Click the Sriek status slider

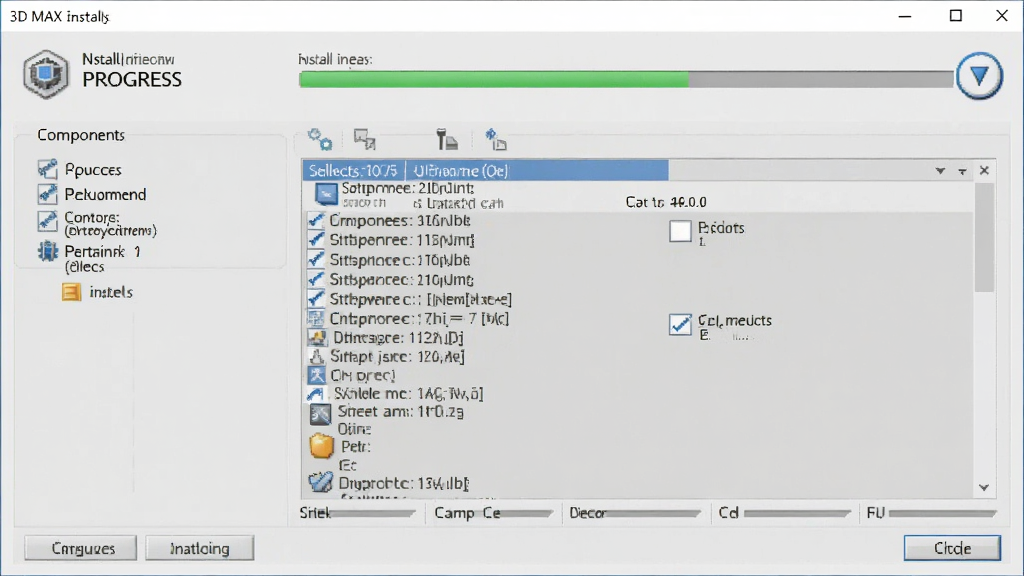coord(373,514)
